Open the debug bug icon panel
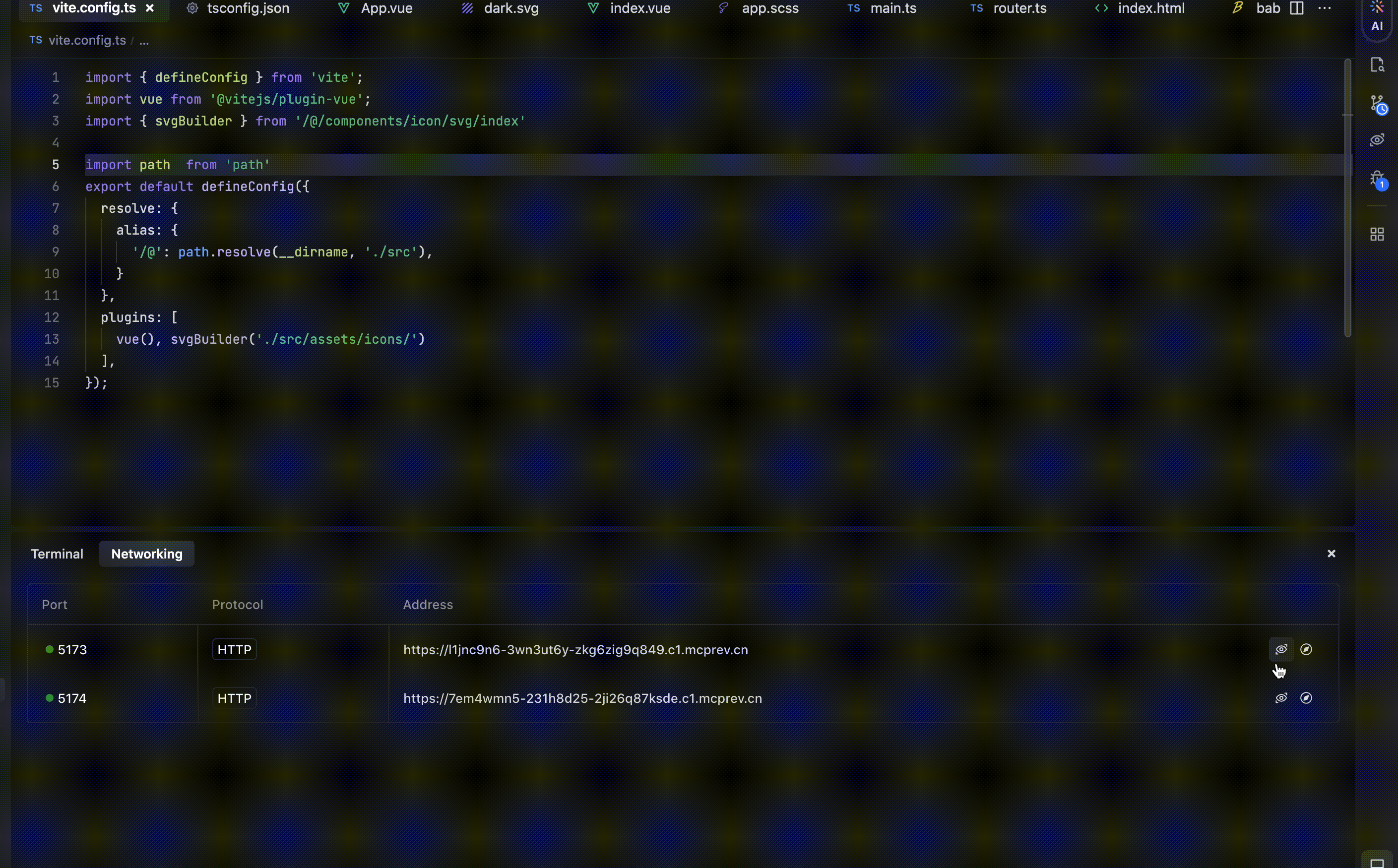 pos(1377,179)
